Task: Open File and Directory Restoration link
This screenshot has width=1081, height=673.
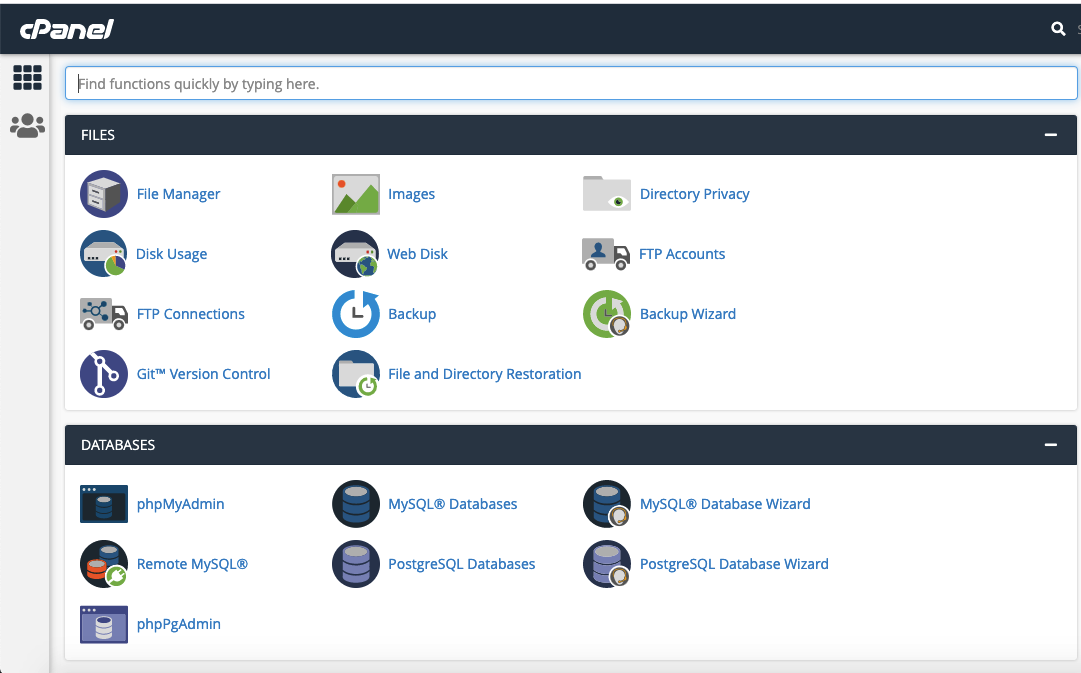Action: (485, 374)
